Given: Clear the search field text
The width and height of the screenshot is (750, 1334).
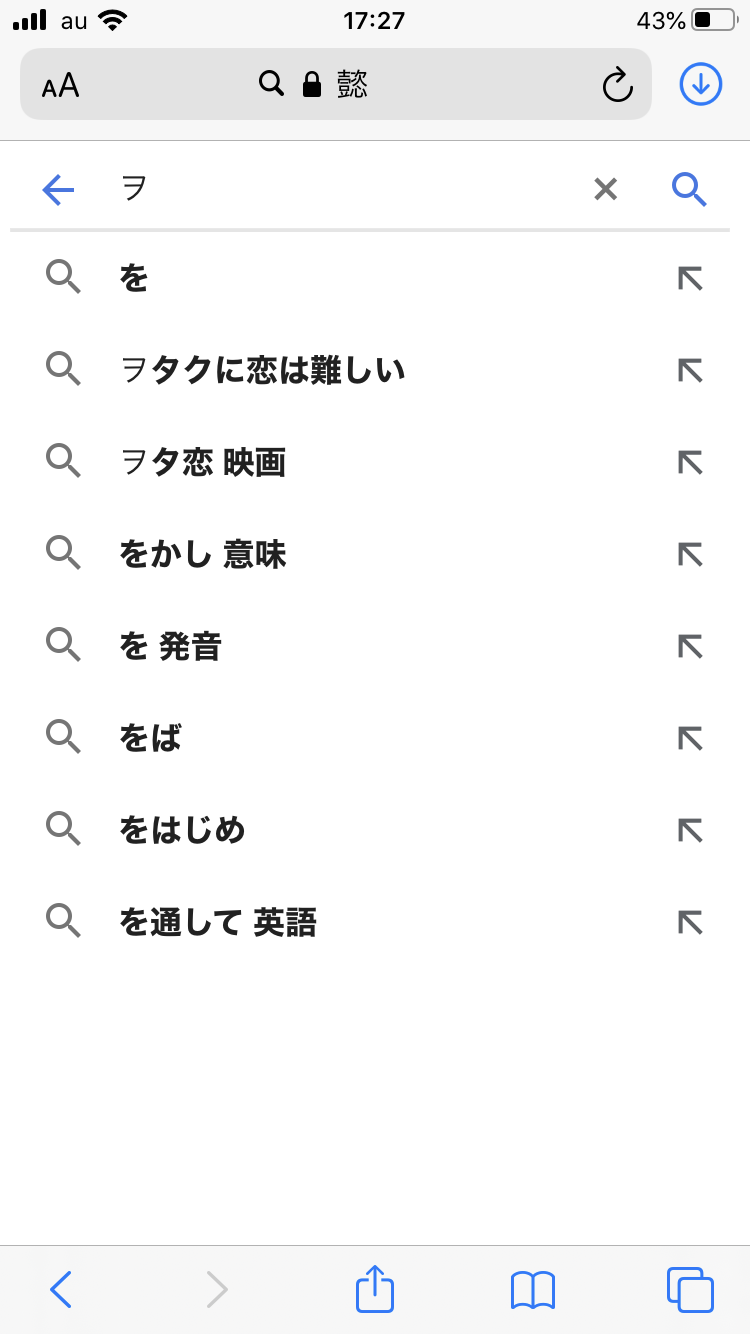Looking at the screenshot, I should pos(605,188).
